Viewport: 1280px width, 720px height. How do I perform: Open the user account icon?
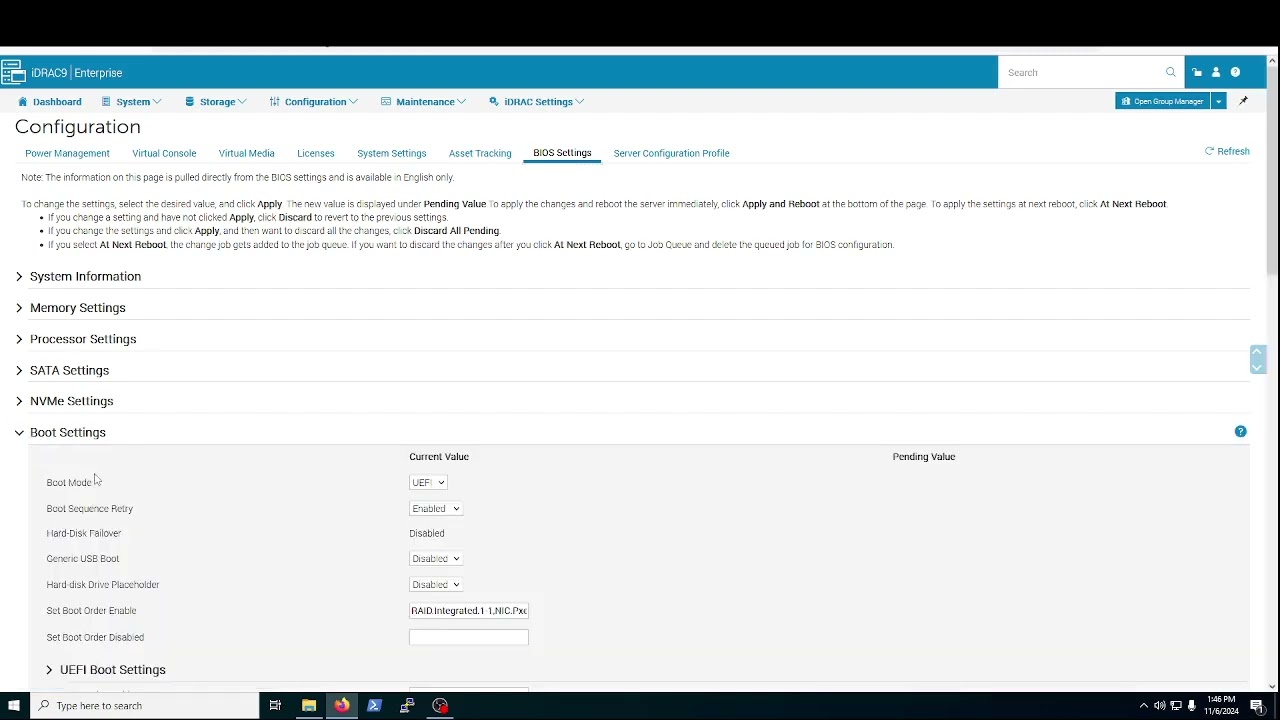click(1216, 72)
